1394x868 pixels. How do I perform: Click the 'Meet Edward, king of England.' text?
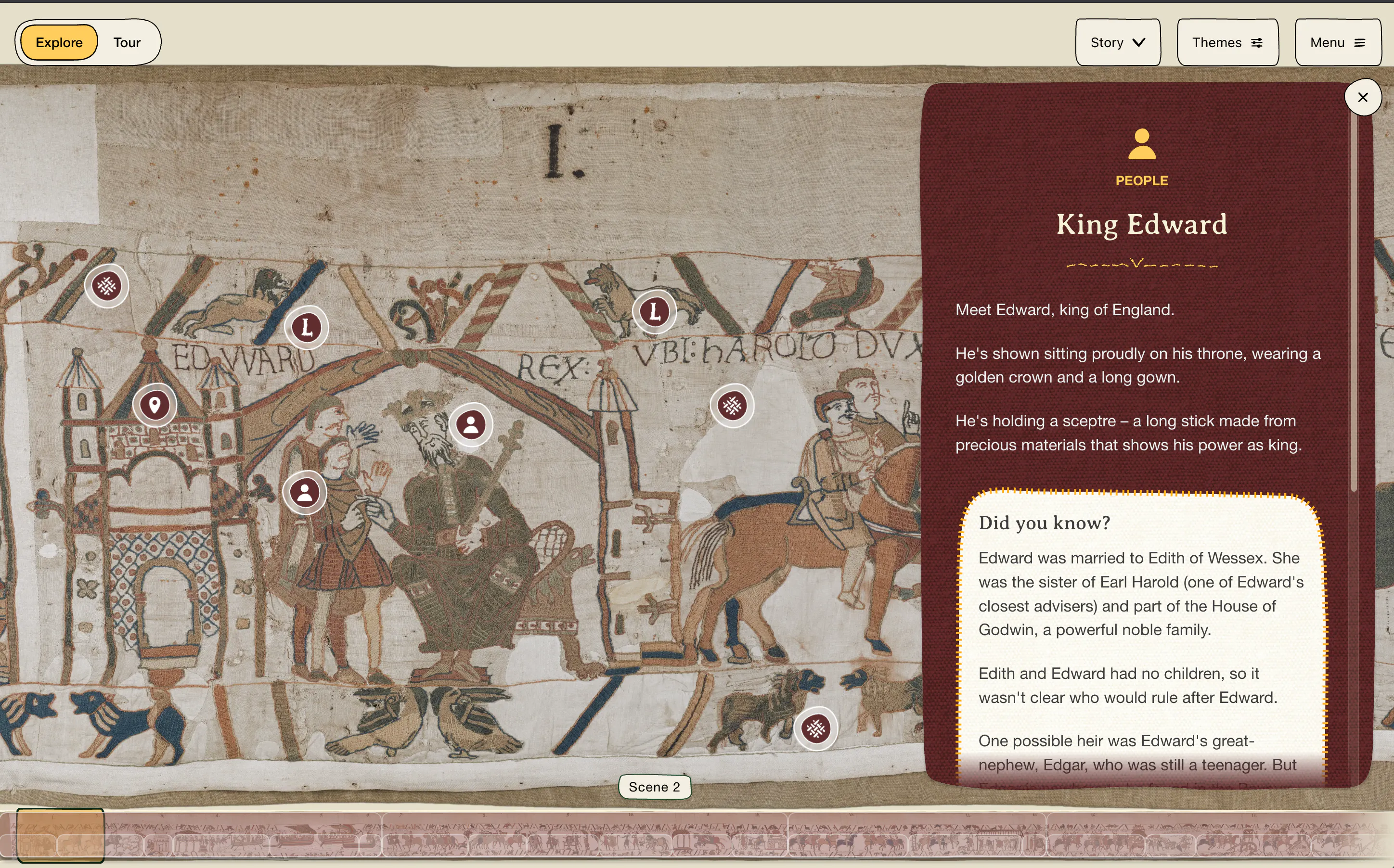pyautogui.click(x=1064, y=310)
